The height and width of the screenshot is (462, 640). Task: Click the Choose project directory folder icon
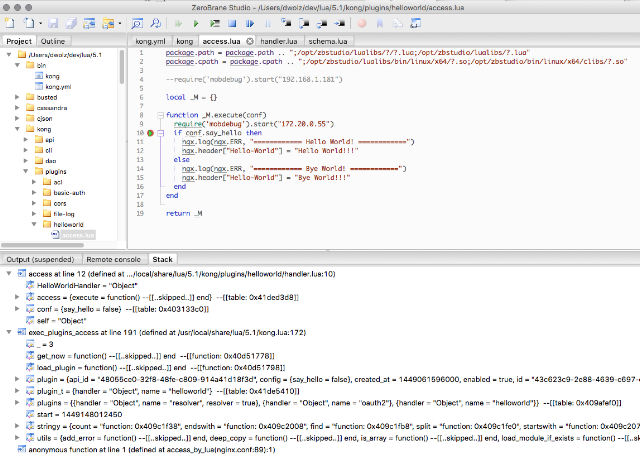[x=108, y=23]
